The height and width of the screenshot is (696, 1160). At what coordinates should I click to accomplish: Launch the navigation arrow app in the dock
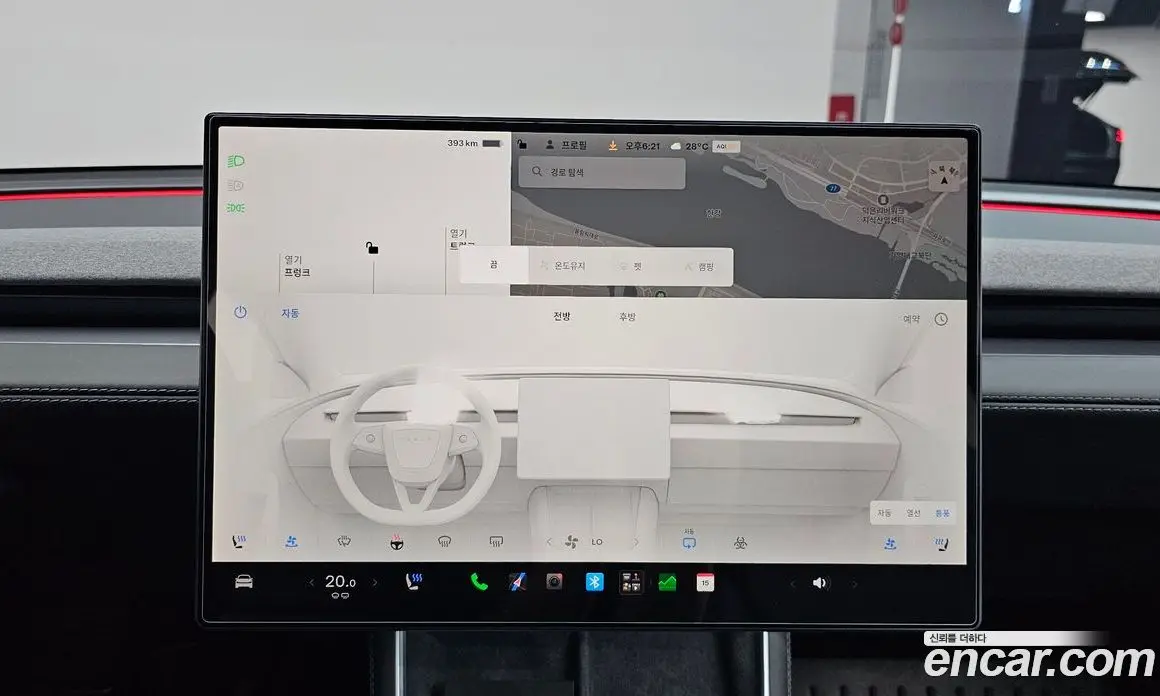point(517,582)
